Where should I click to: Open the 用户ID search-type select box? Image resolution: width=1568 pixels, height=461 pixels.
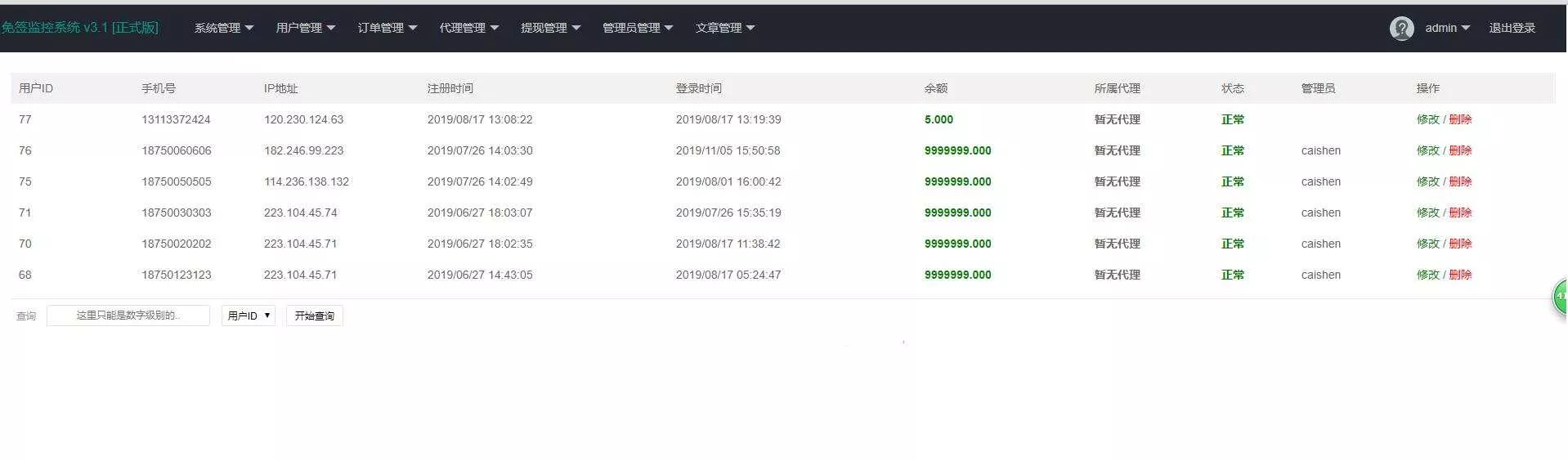click(x=249, y=316)
